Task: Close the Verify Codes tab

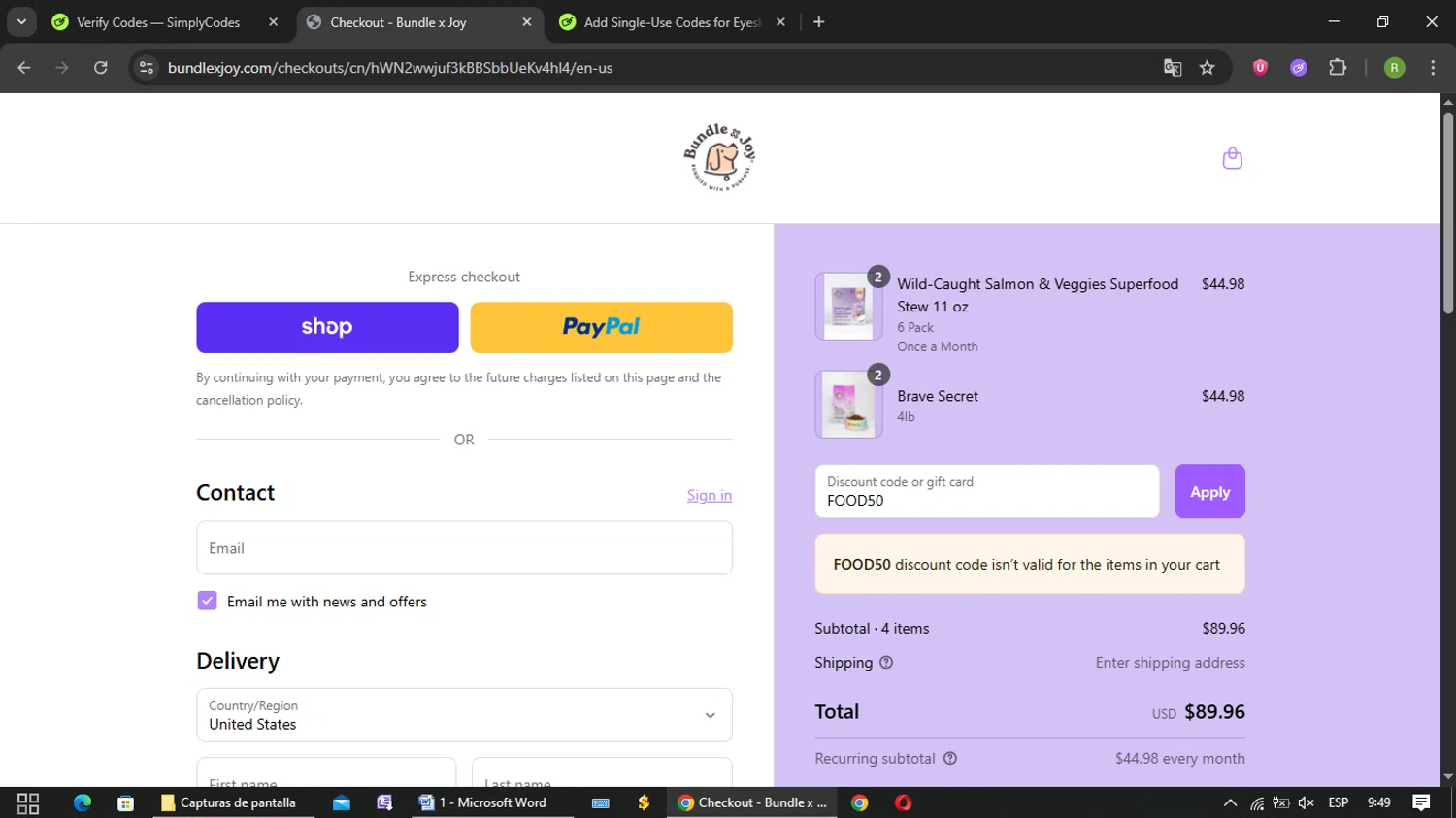Action: tap(274, 22)
